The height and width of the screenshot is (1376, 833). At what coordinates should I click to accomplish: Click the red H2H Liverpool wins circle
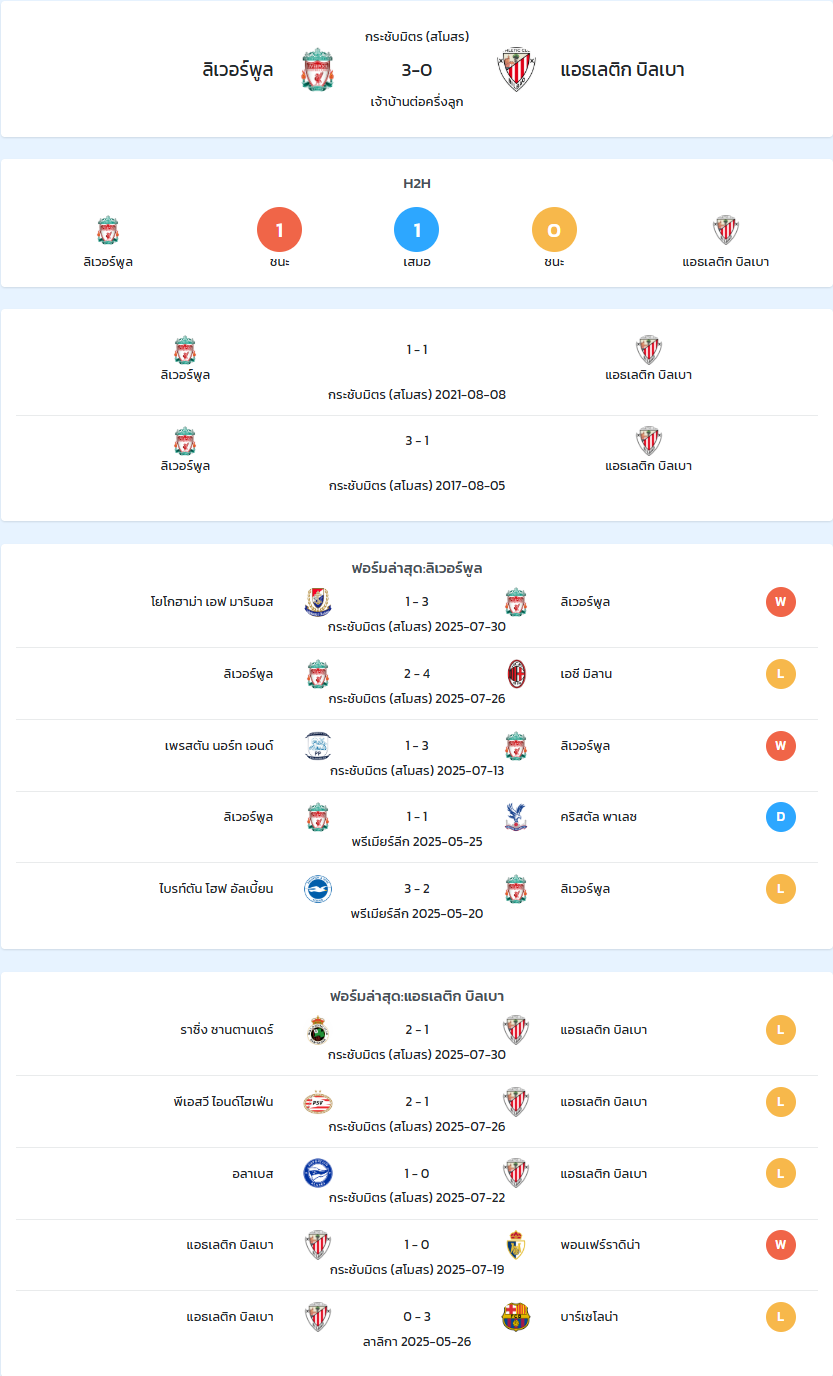(x=280, y=231)
